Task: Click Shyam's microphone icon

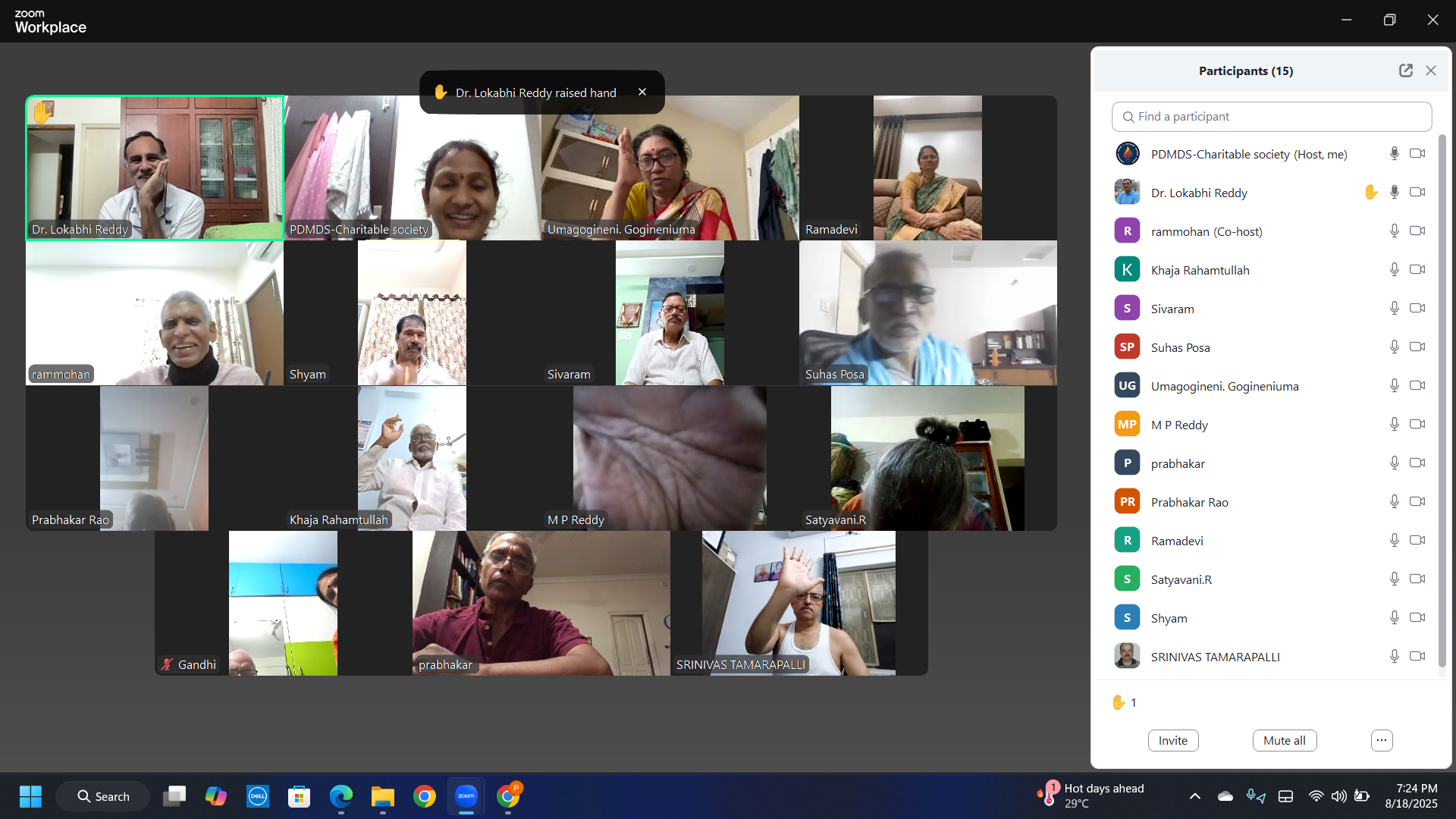Action: point(1394,618)
